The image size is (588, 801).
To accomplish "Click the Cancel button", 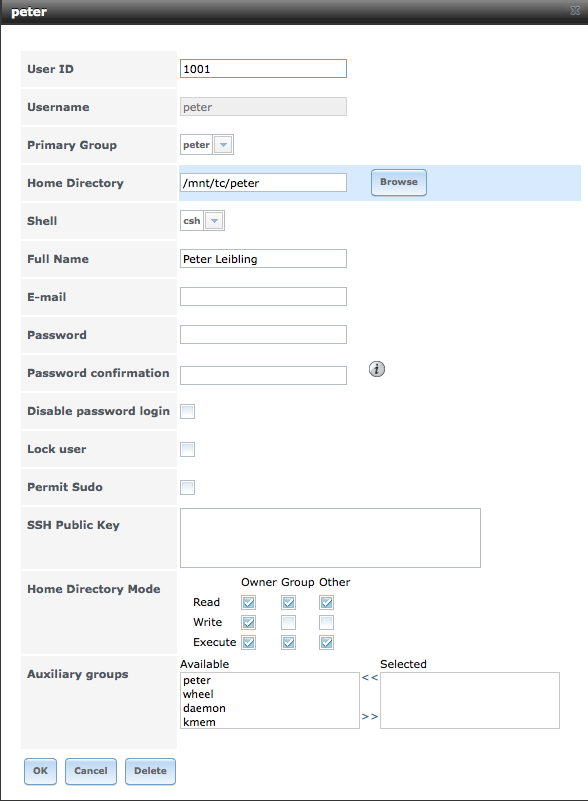I will click(91, 771).
